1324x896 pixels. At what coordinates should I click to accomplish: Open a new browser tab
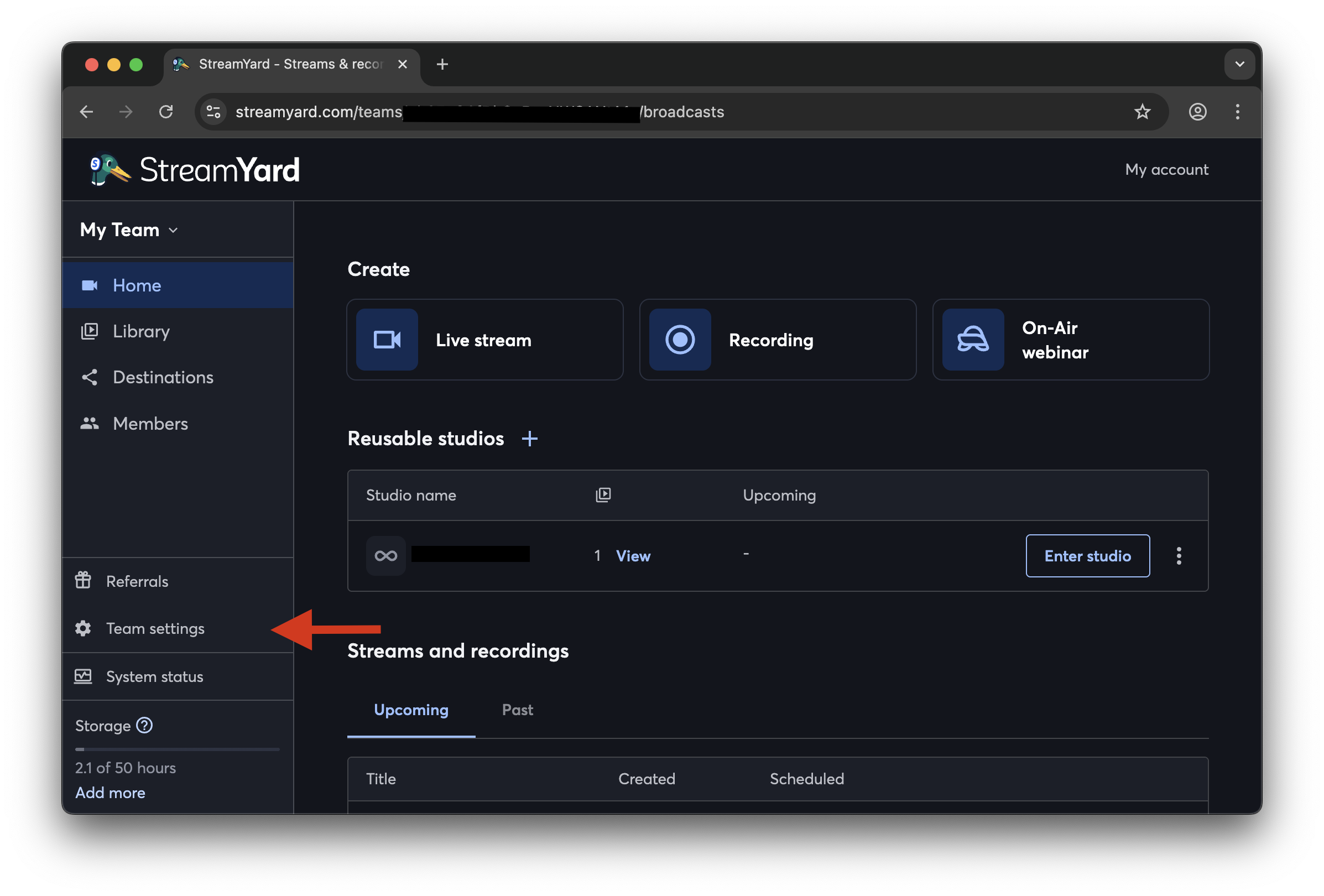442,64
